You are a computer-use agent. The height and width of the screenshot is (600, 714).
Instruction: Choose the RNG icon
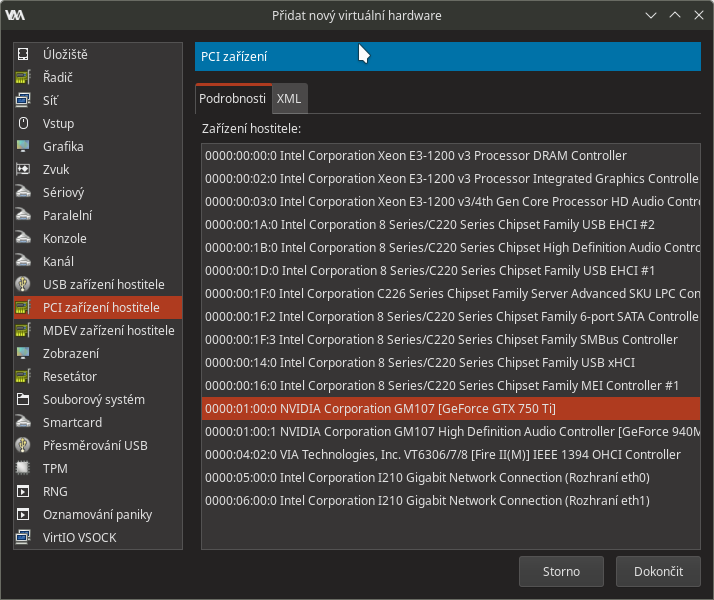pos(23,491)
